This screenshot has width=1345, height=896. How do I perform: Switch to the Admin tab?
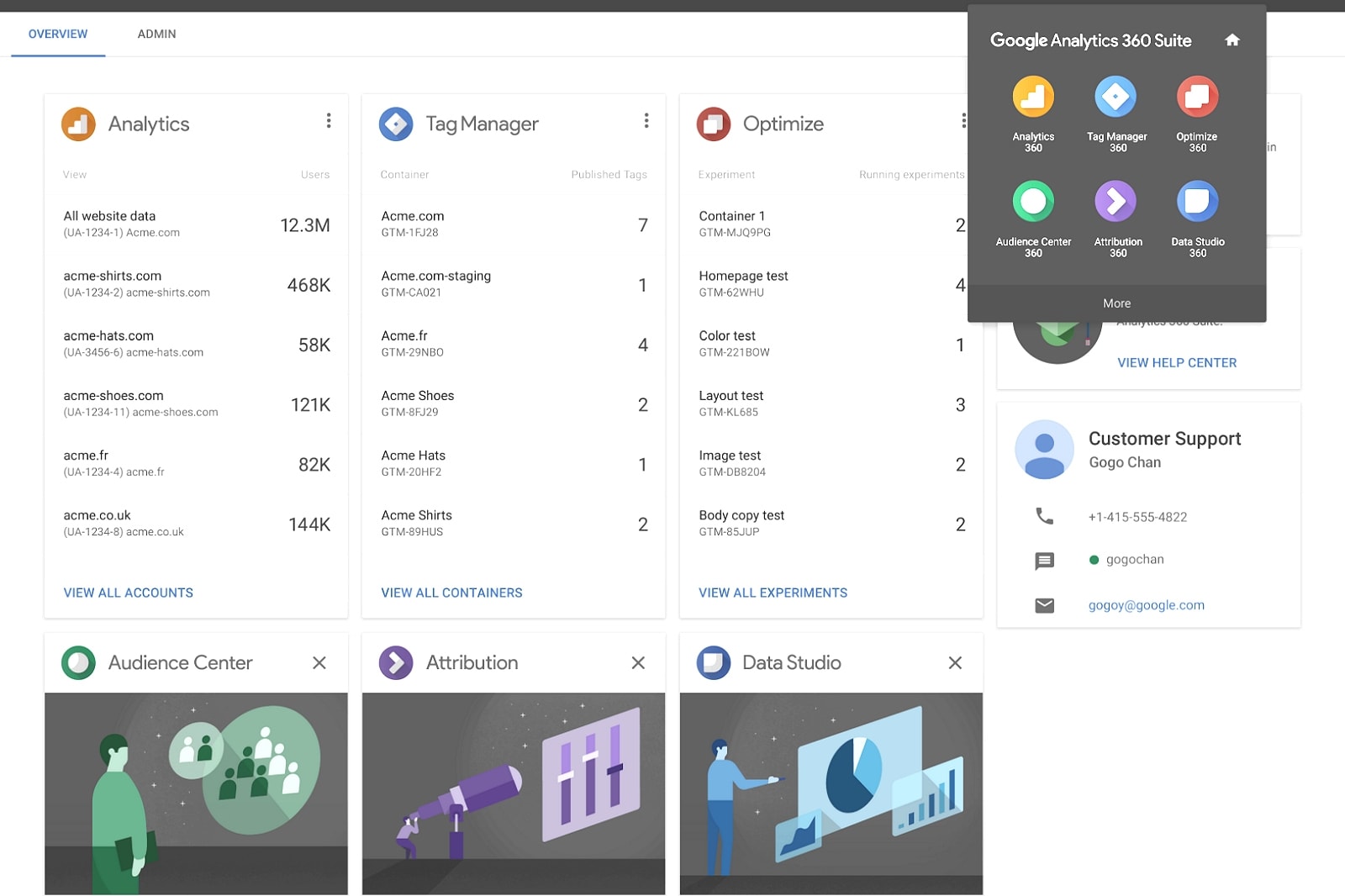pyautogui.click(x=156, y=34)
